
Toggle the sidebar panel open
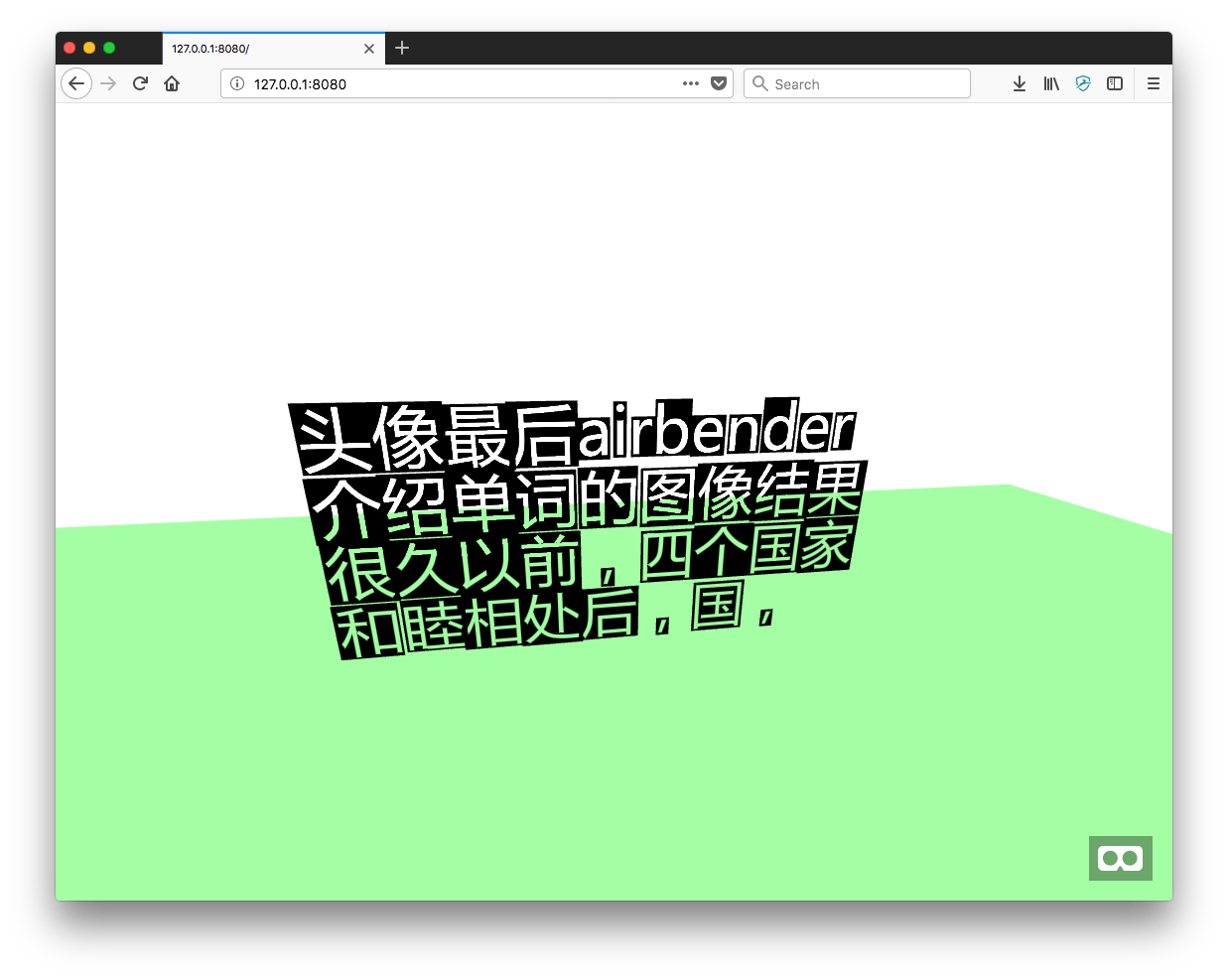pos(1114,83)
